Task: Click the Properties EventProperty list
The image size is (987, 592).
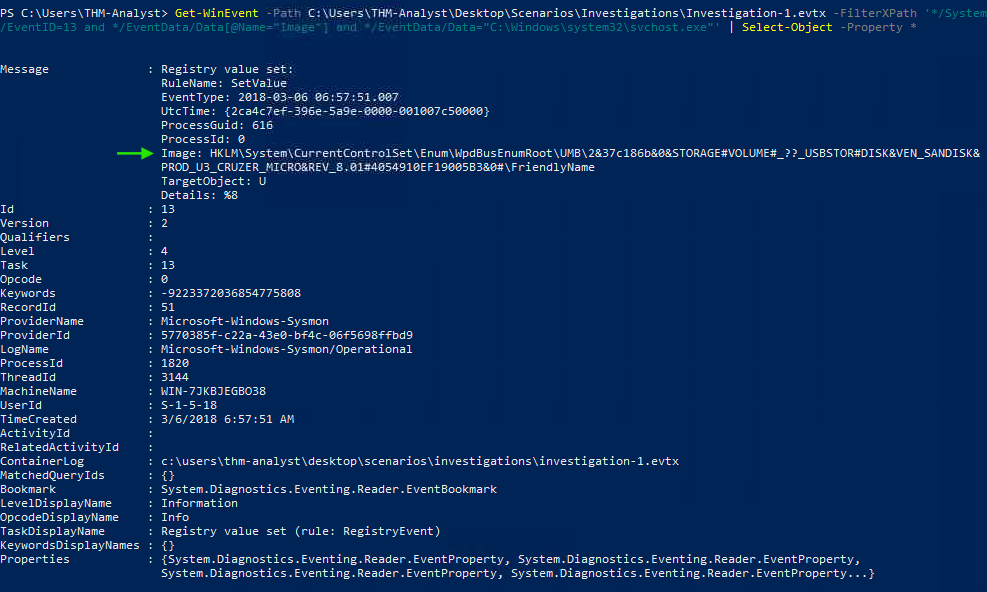Action: [x=517, y=566]
